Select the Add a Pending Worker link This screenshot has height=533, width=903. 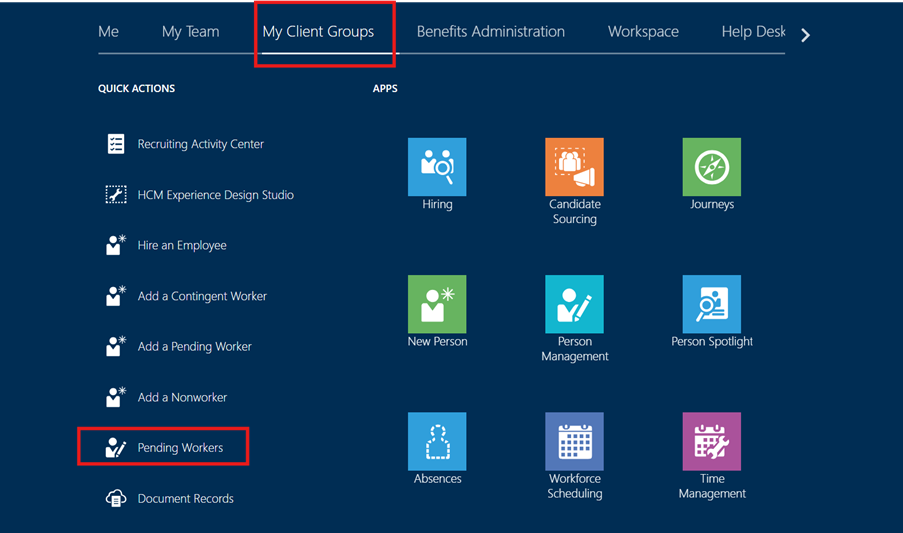195,347
